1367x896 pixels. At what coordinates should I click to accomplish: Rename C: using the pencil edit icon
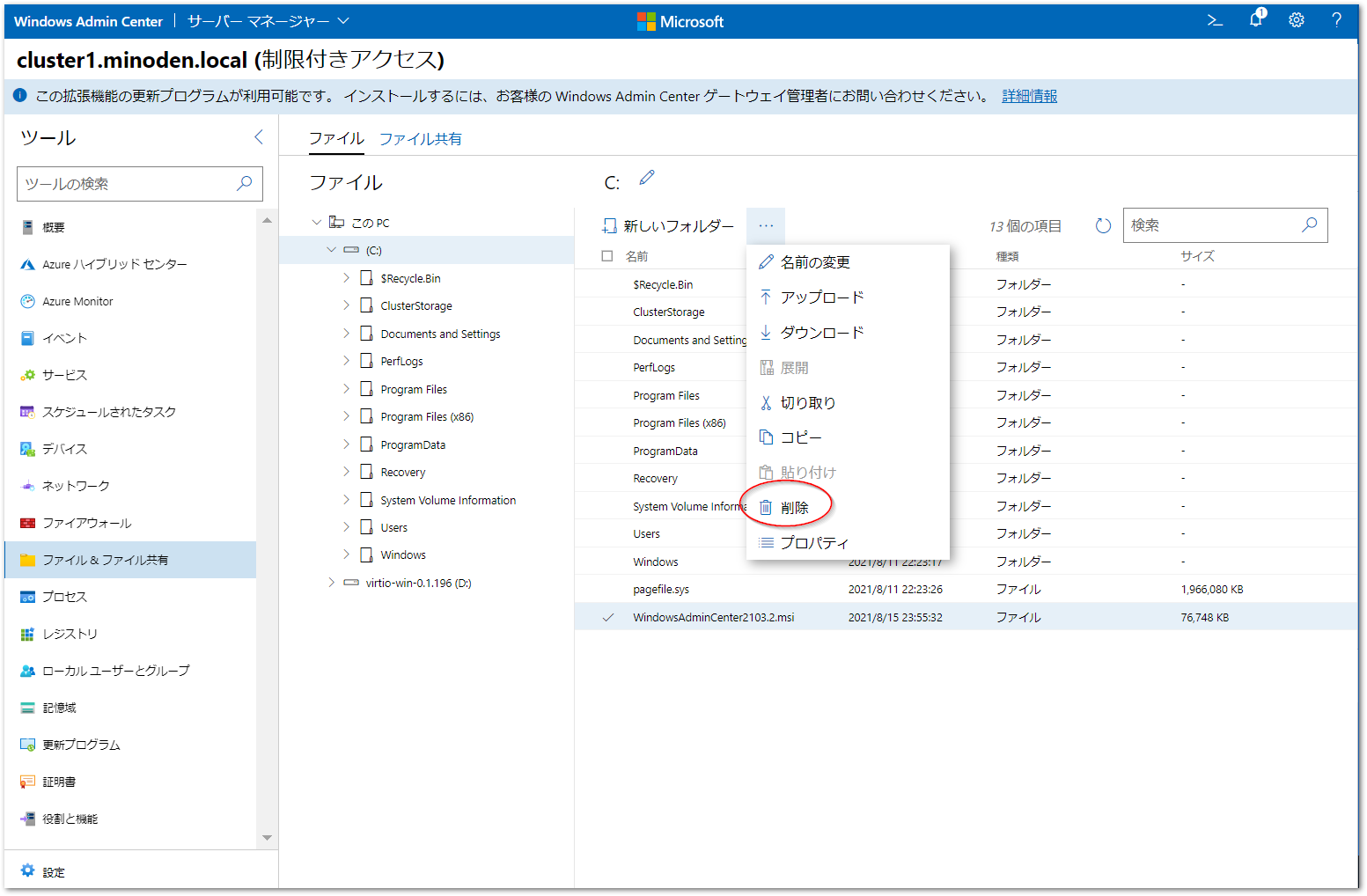(x=647, y=178)
